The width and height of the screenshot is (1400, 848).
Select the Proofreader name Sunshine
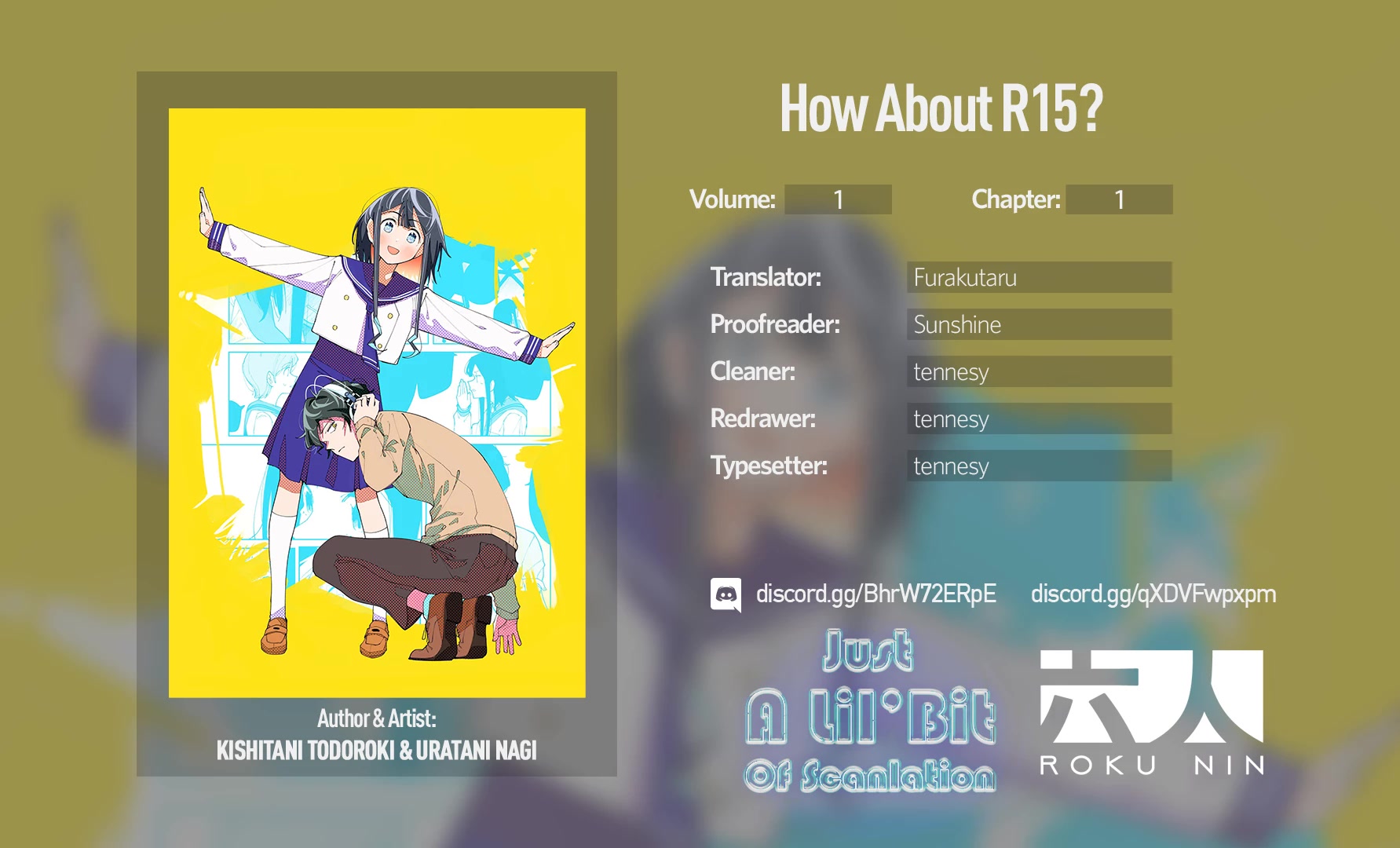[x=1040, y=324]
